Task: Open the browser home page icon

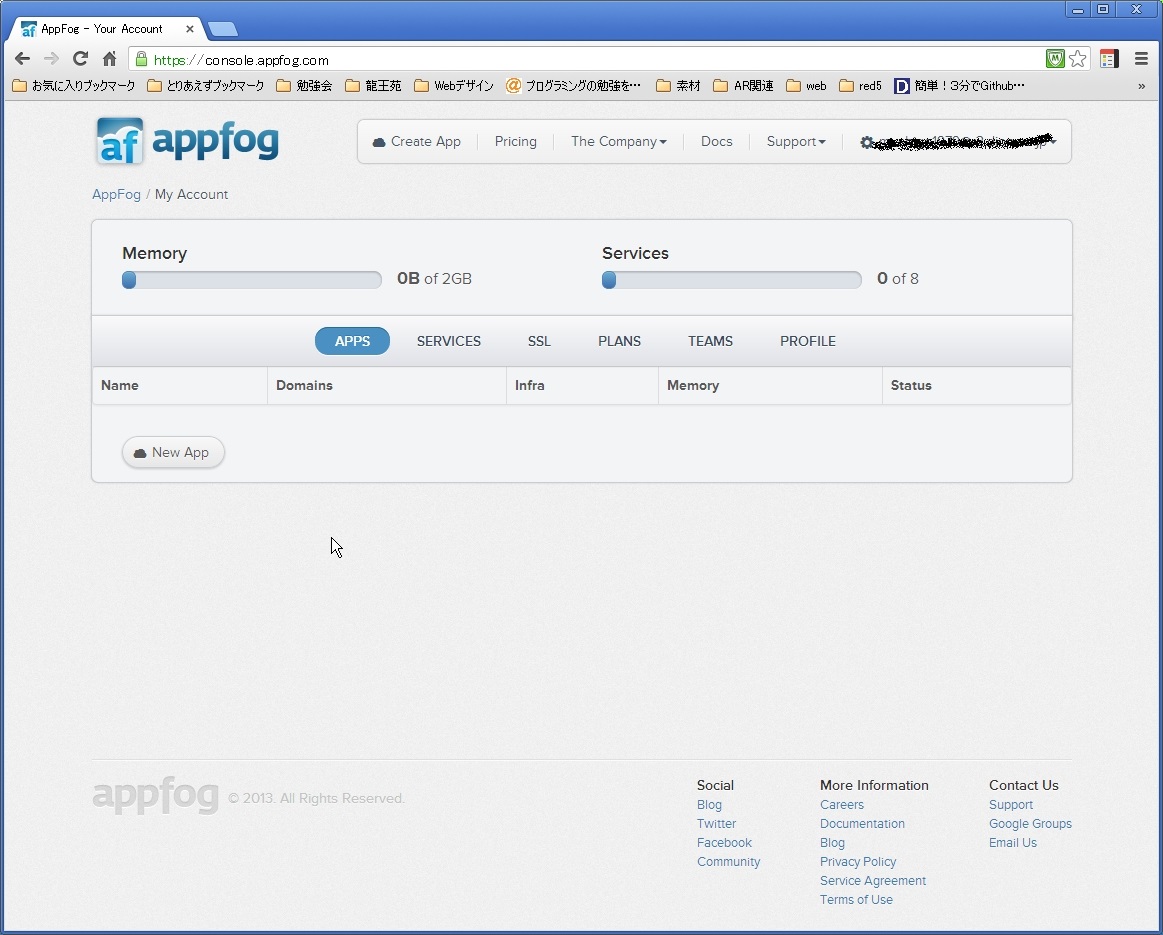Action: coord(109,59)
